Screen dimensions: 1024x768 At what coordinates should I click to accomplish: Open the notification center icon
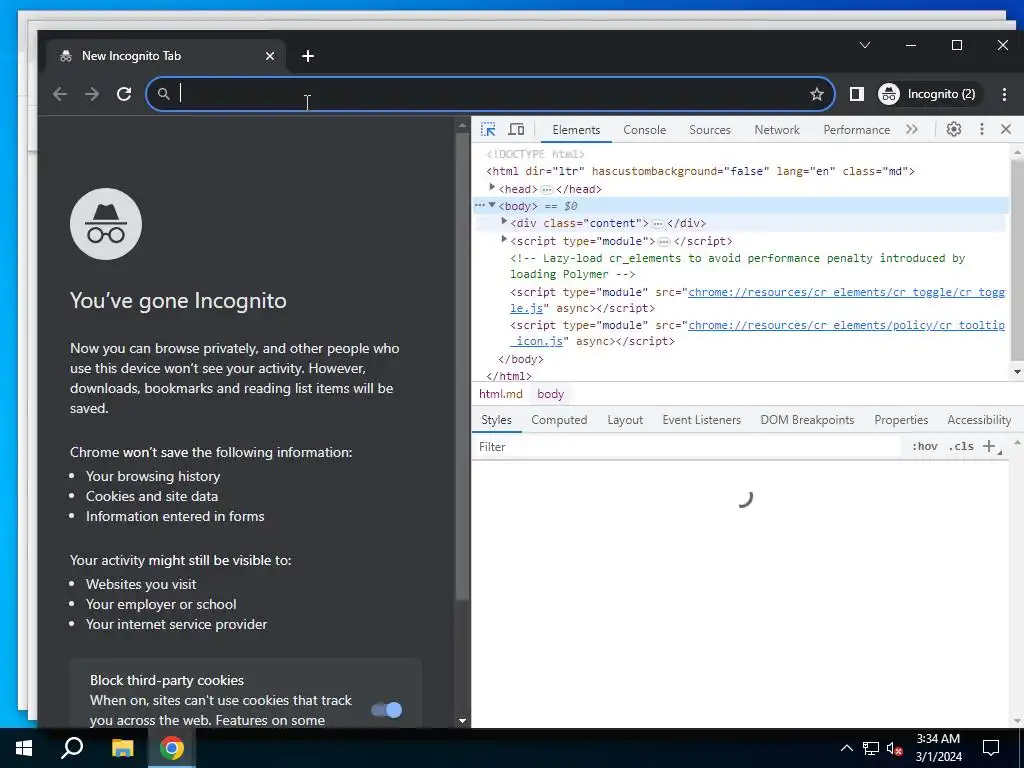[991, 748]
